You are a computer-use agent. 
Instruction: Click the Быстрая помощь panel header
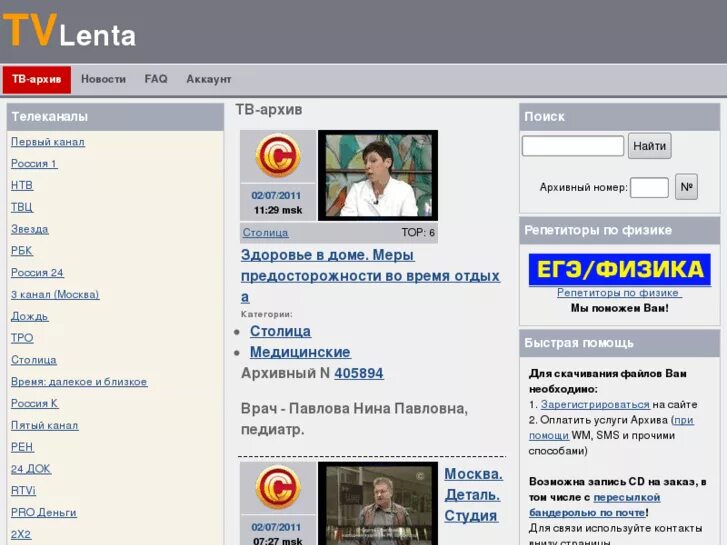(619, 343)
